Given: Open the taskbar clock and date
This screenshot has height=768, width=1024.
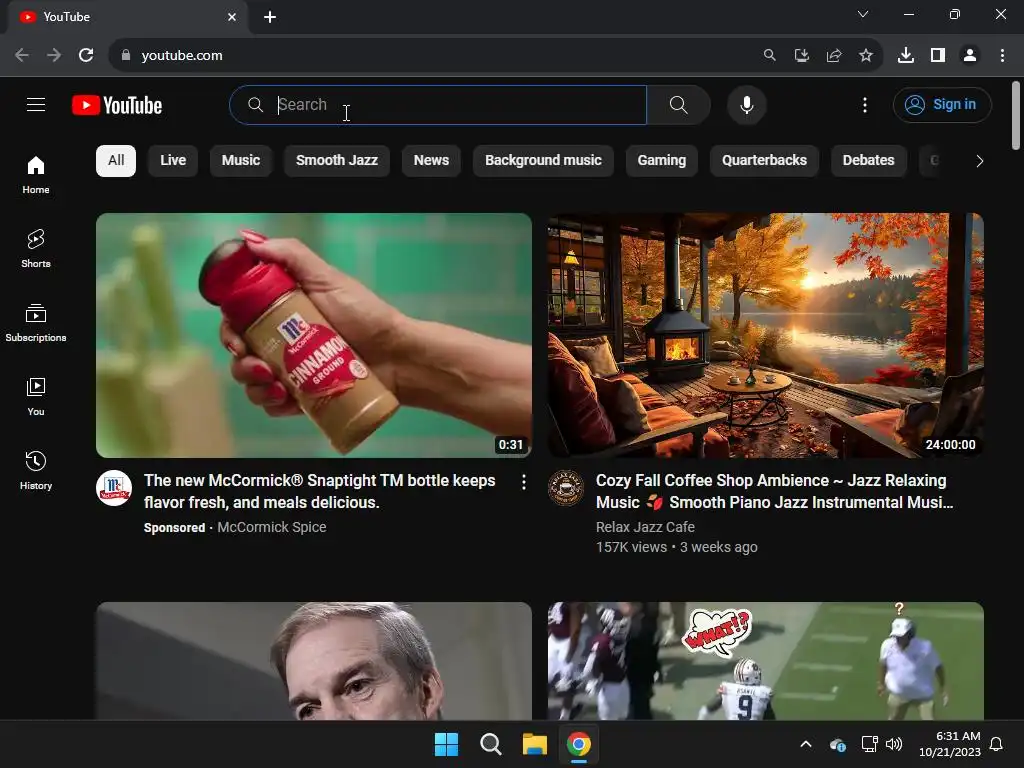Looking at the screenshot, I should [950, 744].
